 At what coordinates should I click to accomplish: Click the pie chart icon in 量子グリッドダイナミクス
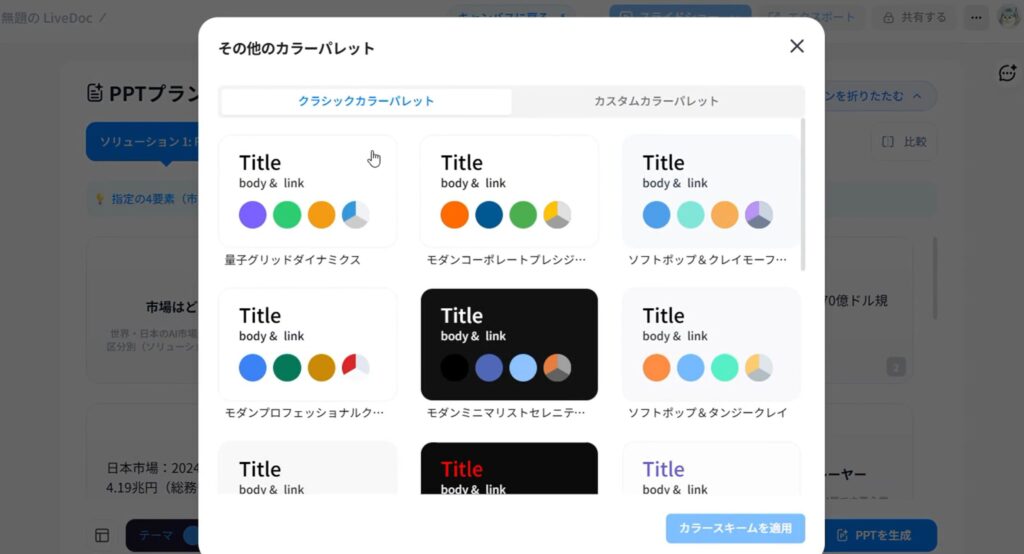(356, 214)
